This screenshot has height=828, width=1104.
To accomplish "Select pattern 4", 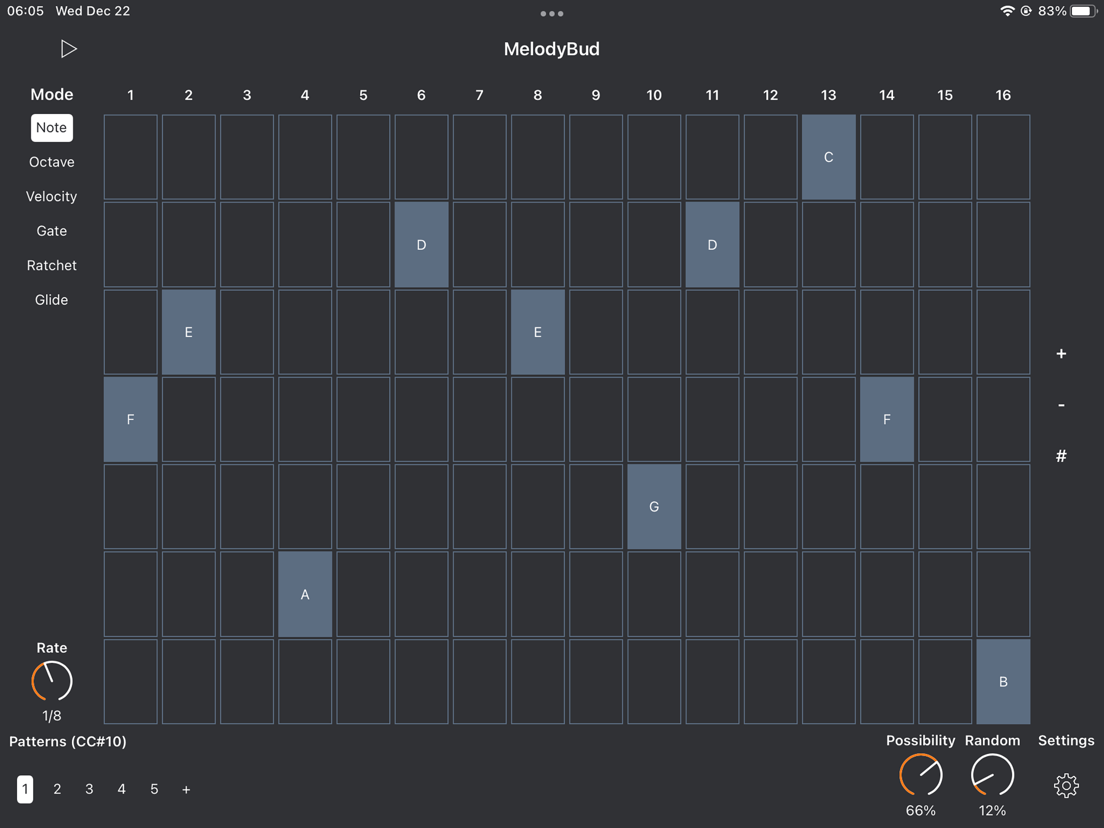I will tap(122, 789).
